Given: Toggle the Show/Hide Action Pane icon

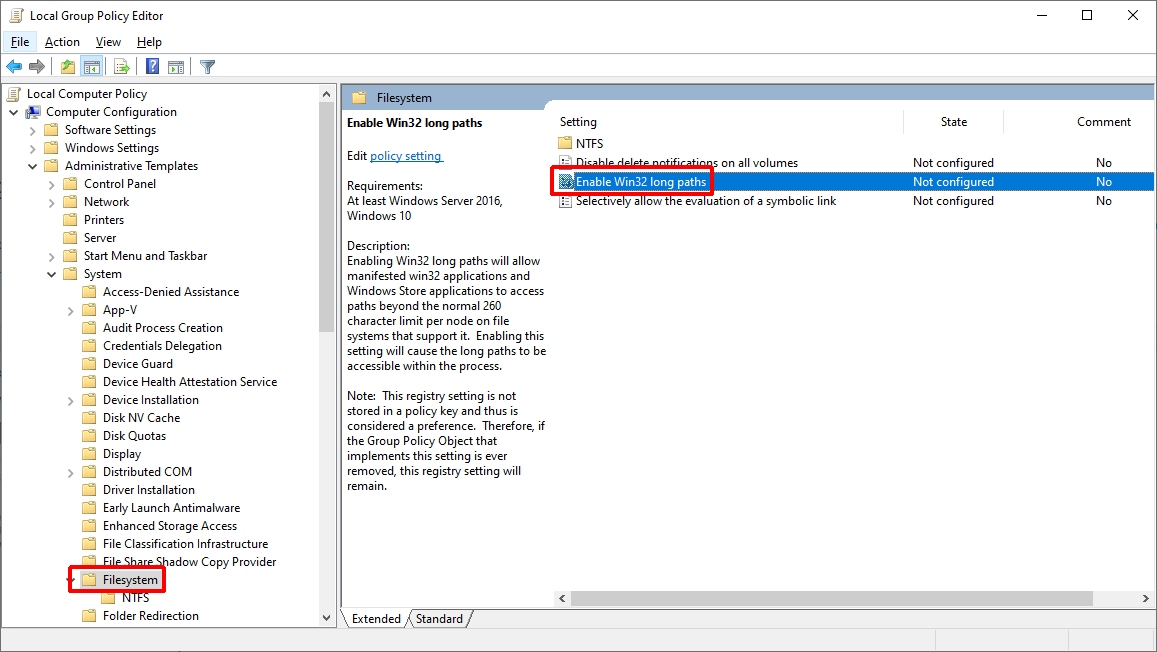Looking at the screenshot, I should point(176,67).
